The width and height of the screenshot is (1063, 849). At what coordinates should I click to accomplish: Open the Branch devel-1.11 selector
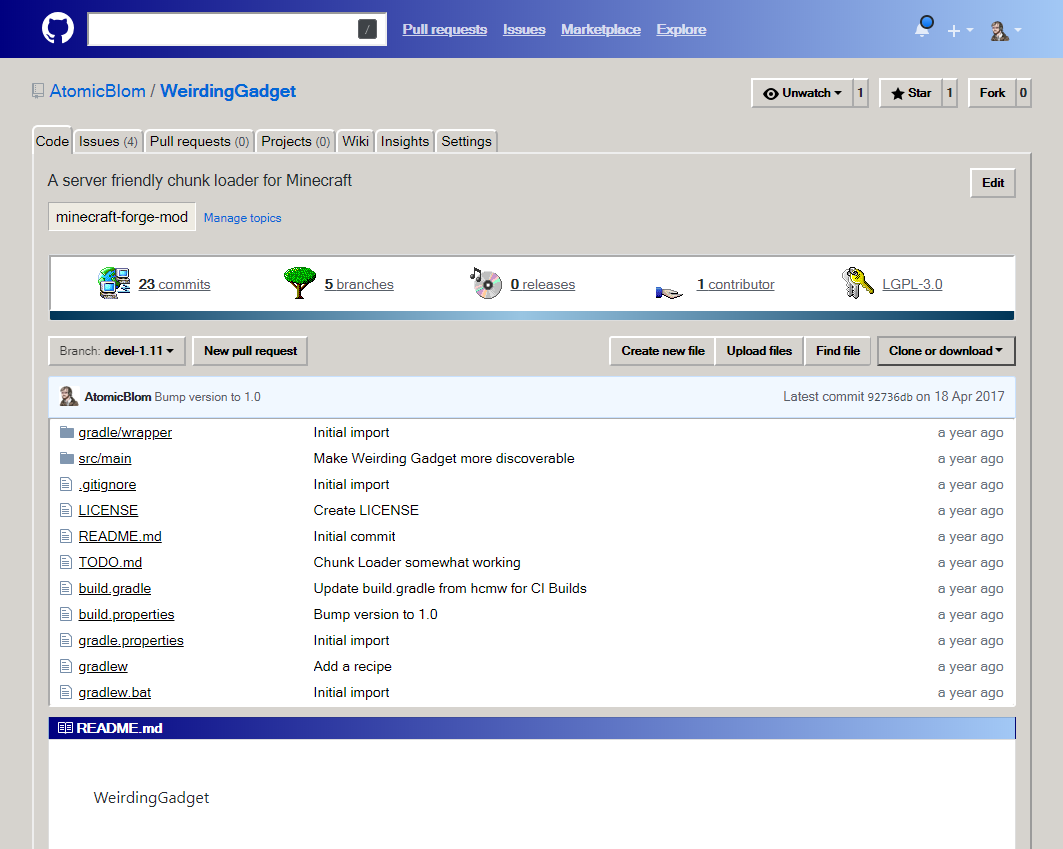pyautogui.click(x=117, y=351)
